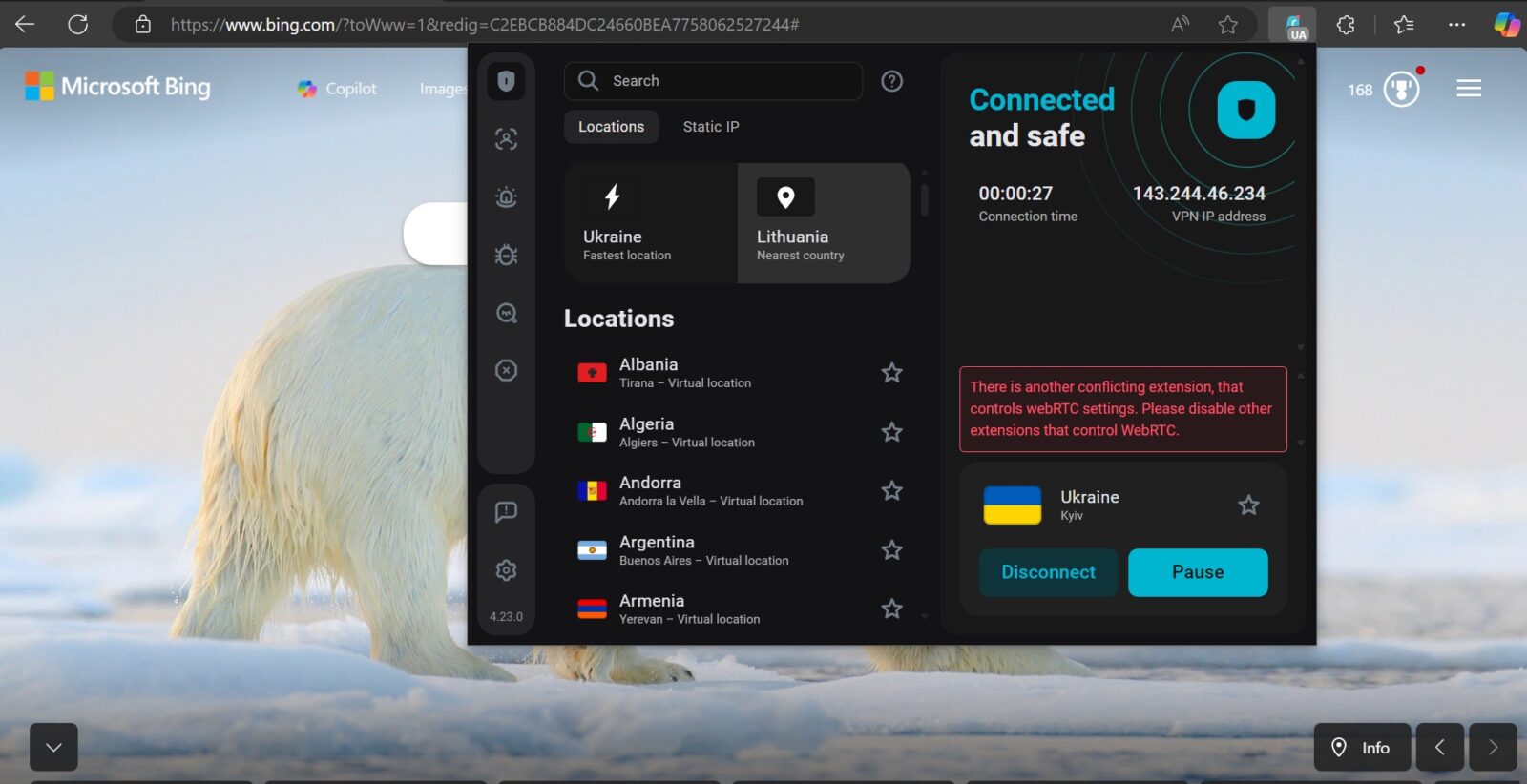Add Andorra to favorites star
This screenshot has width=1527, height=784.
891,491
